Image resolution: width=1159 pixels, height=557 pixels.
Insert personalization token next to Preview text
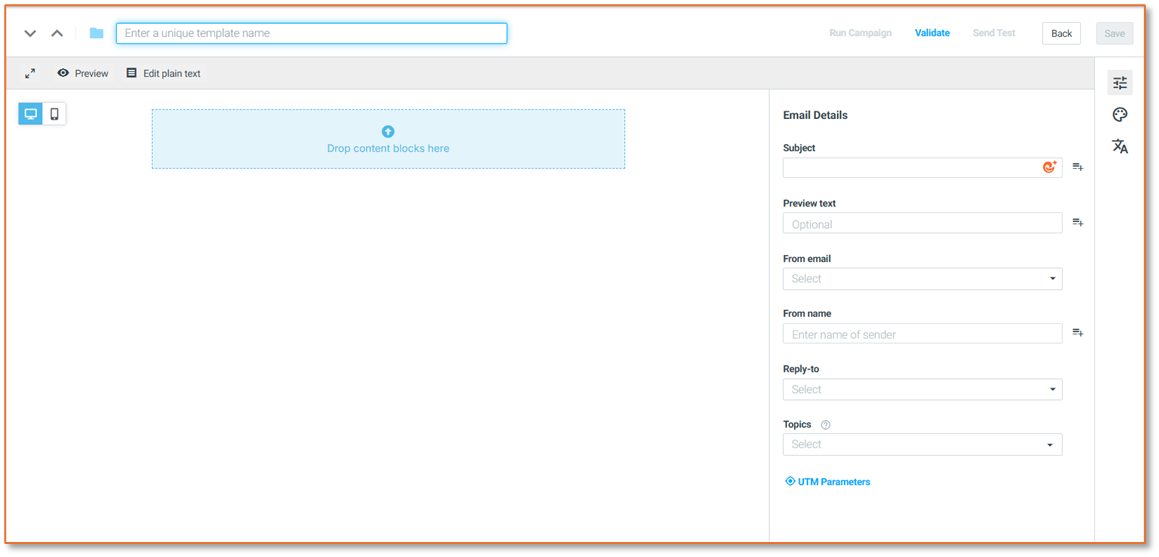1078,222
